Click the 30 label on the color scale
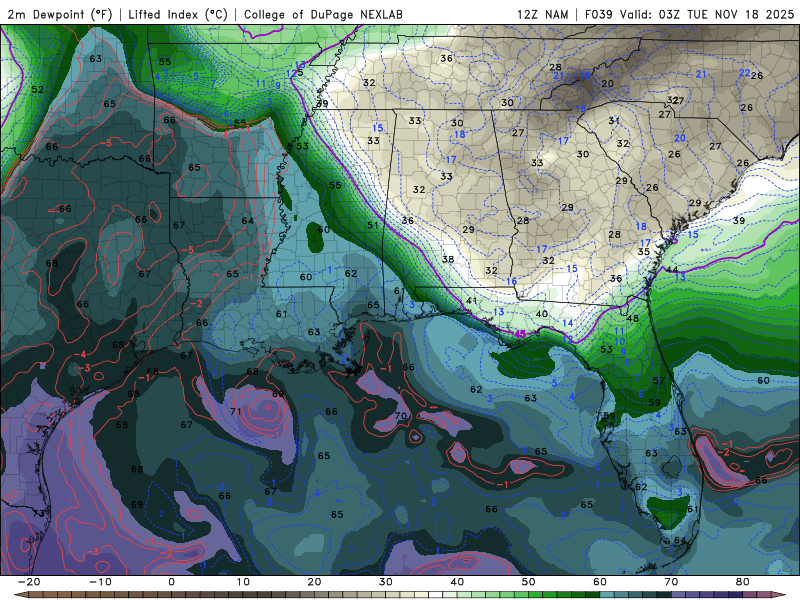This screenshot has width=800, height=600. tap(386, 582)
